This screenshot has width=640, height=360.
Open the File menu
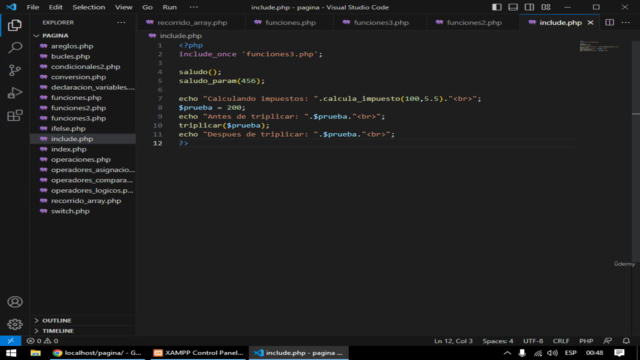click(x=33, y=7)
